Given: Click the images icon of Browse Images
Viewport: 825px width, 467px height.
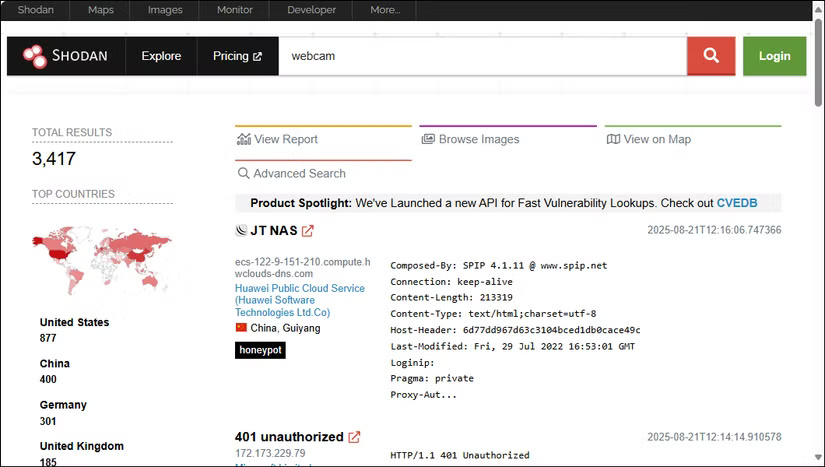Looking at the screenshot, I should [428, 139].
